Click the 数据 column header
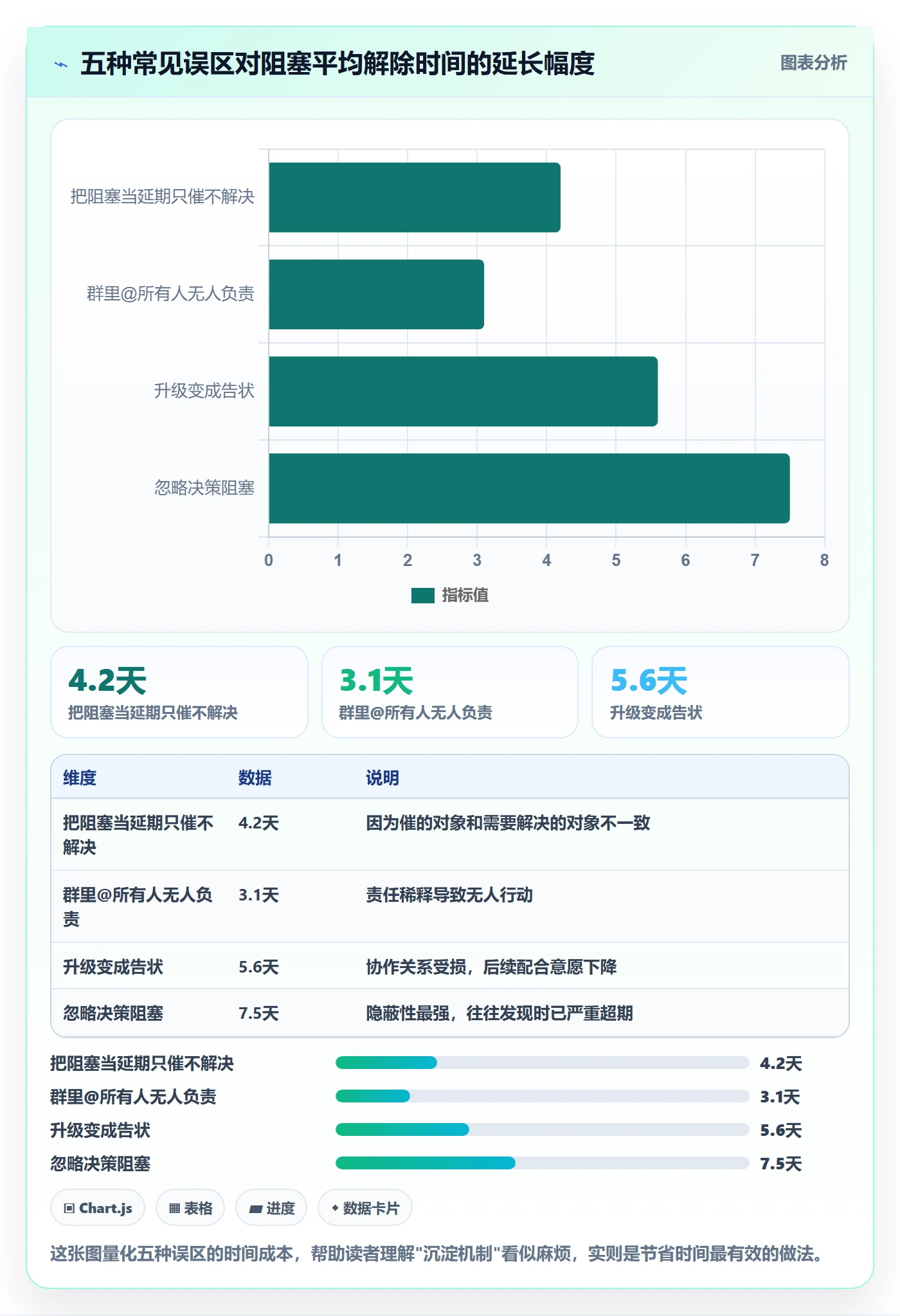 pos(255,778)
